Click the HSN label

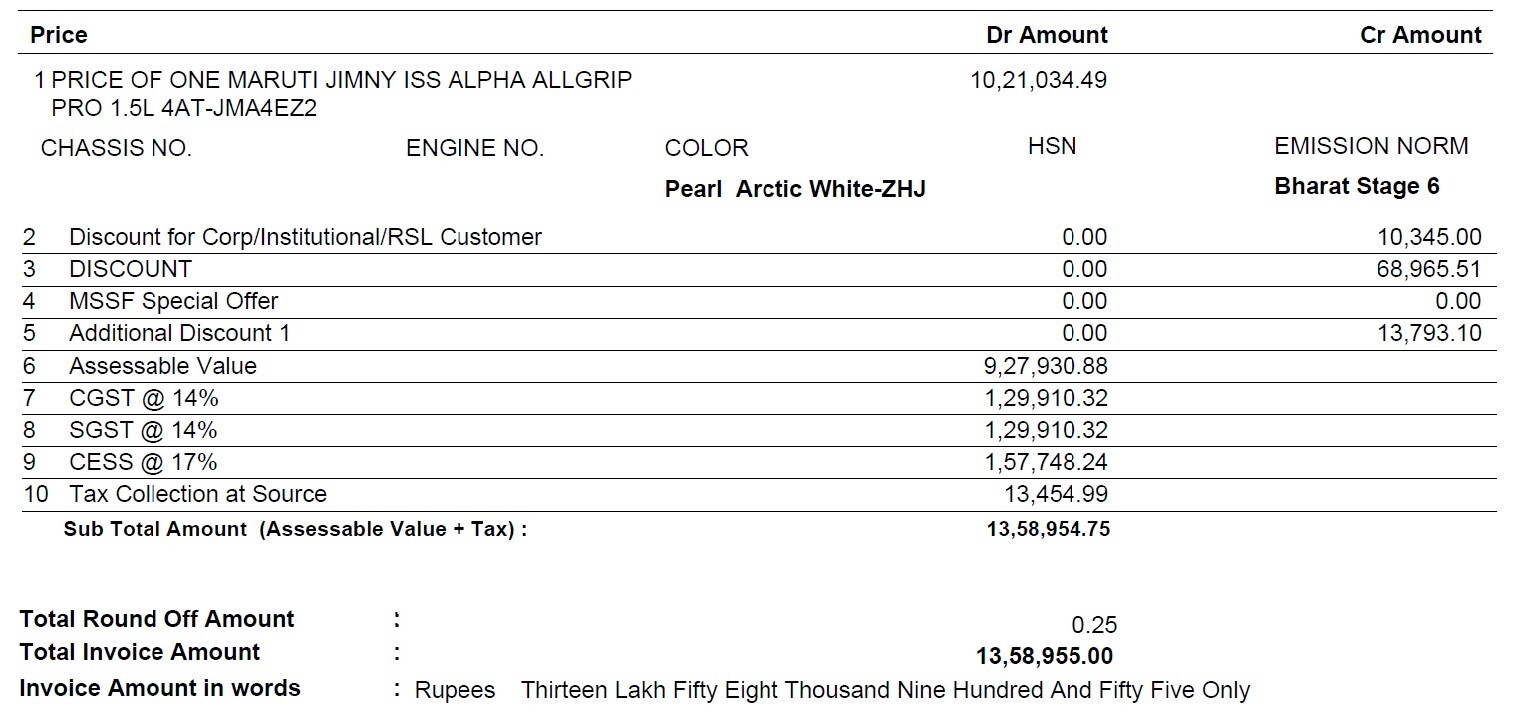[x=1052, y=146]
